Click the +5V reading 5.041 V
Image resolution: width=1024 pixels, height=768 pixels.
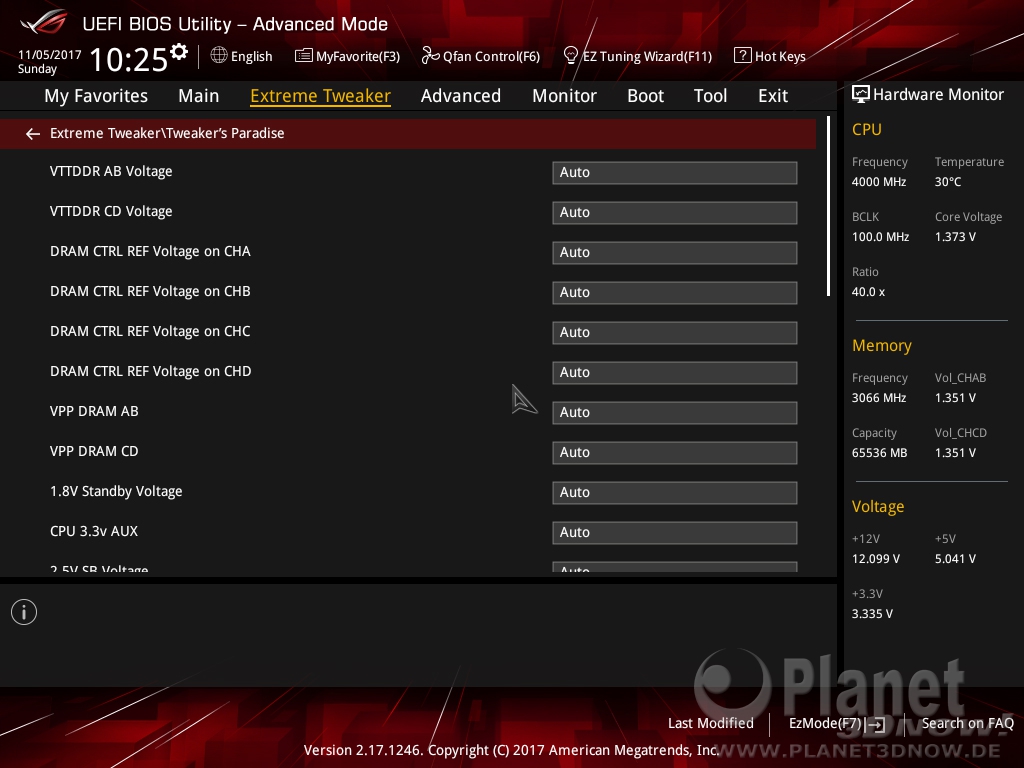coord(955,558)
